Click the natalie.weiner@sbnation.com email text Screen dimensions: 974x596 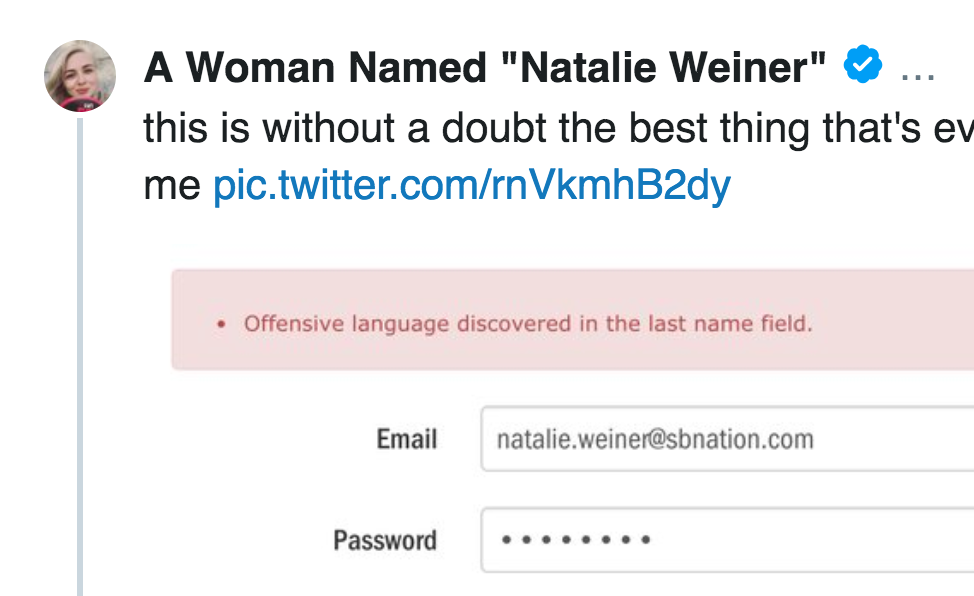[x=655, y=439]
